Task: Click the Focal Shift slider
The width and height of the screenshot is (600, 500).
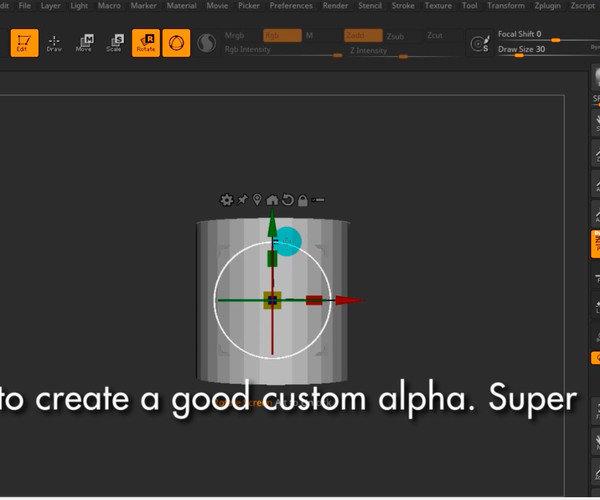Action: [x=548, y=35]
